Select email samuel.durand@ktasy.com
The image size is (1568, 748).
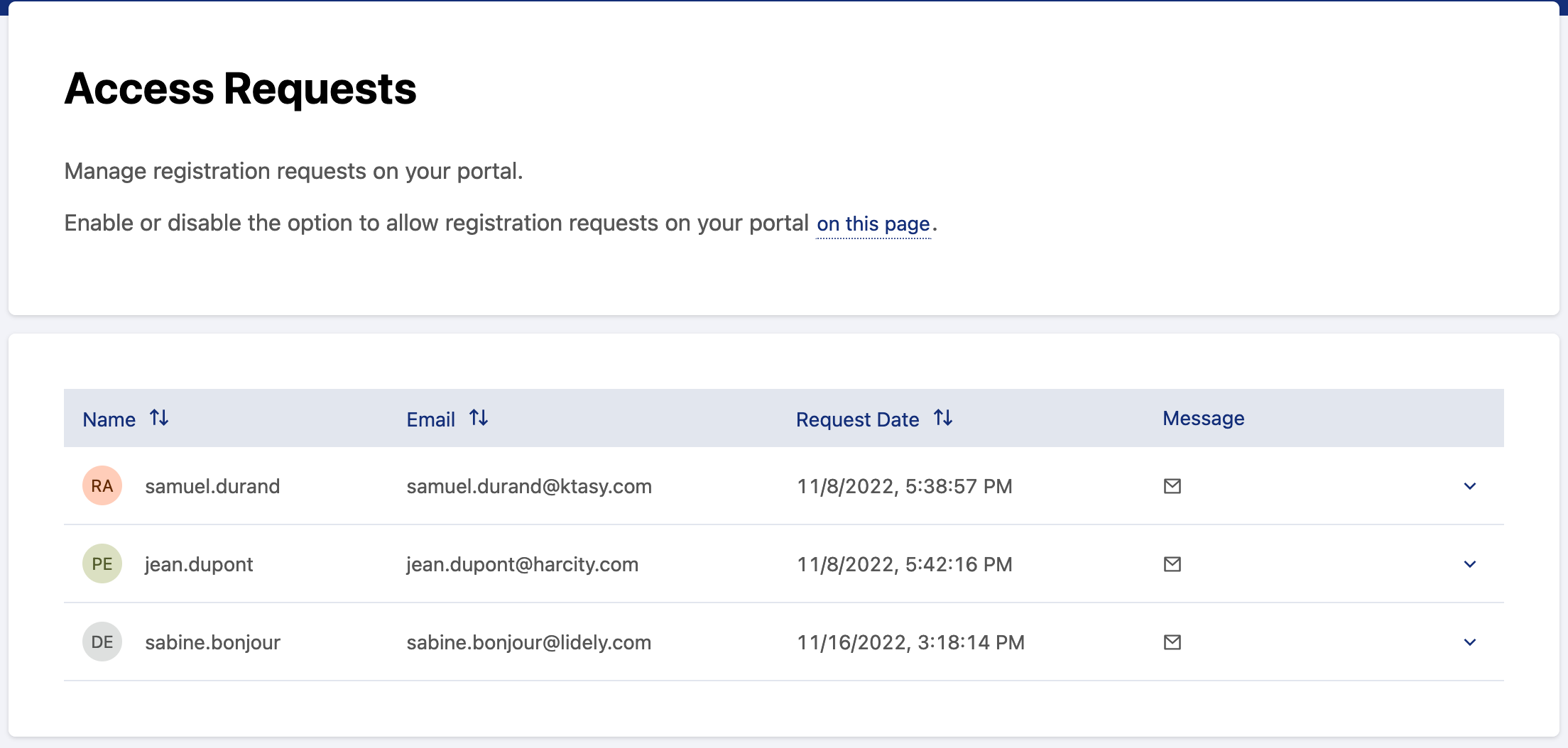(528, 486)
